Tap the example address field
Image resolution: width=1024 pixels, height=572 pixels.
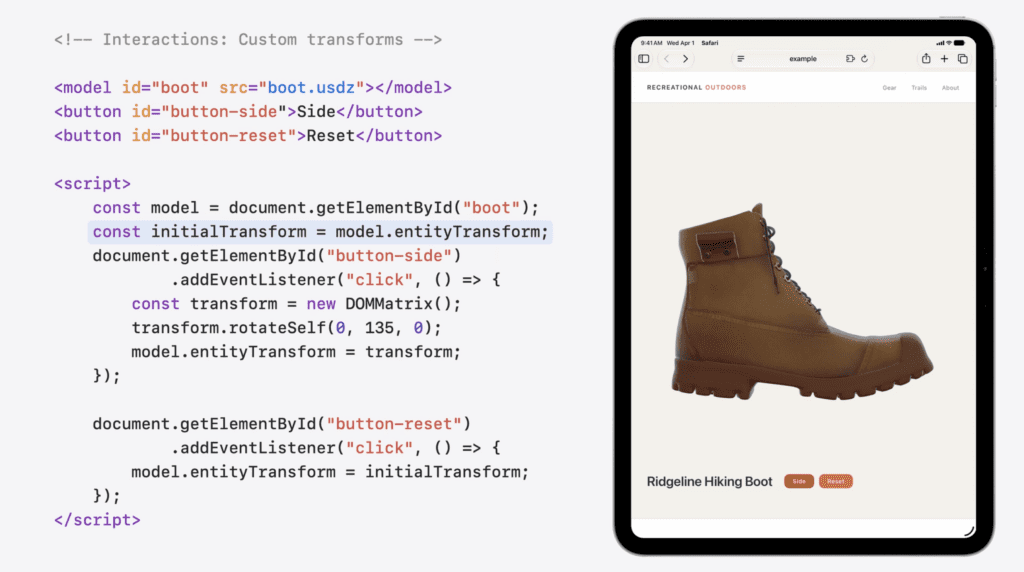coord(803,59)
